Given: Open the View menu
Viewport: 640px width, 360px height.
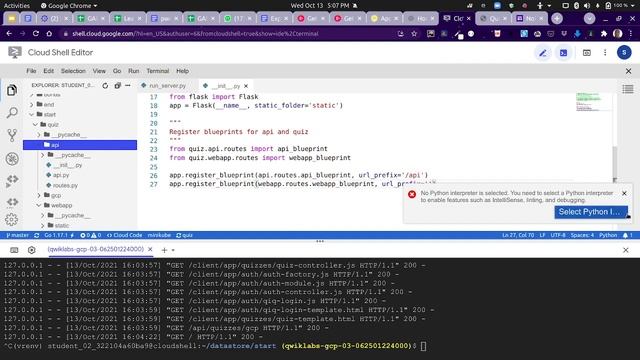Looking at the screenshot, I should 99,71.
